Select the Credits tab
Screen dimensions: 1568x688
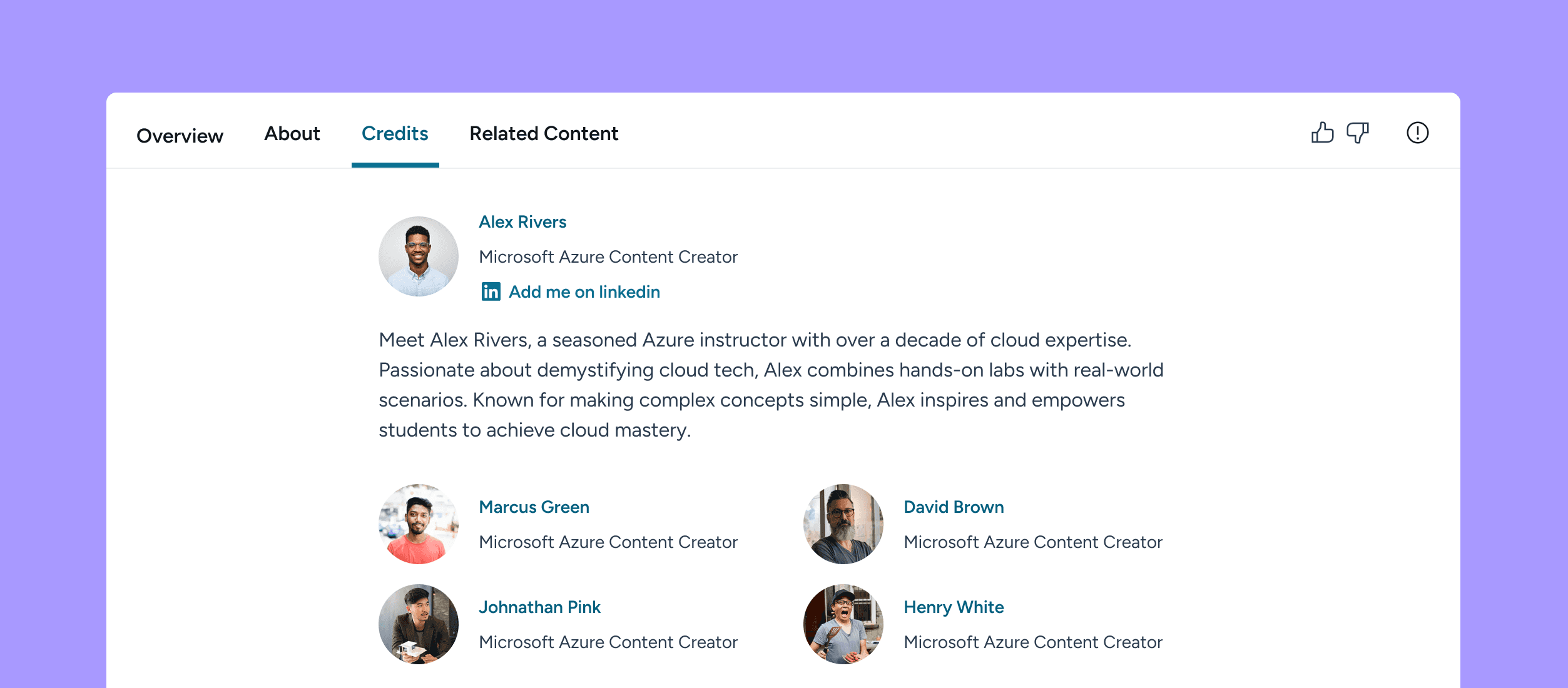[395, 134]
